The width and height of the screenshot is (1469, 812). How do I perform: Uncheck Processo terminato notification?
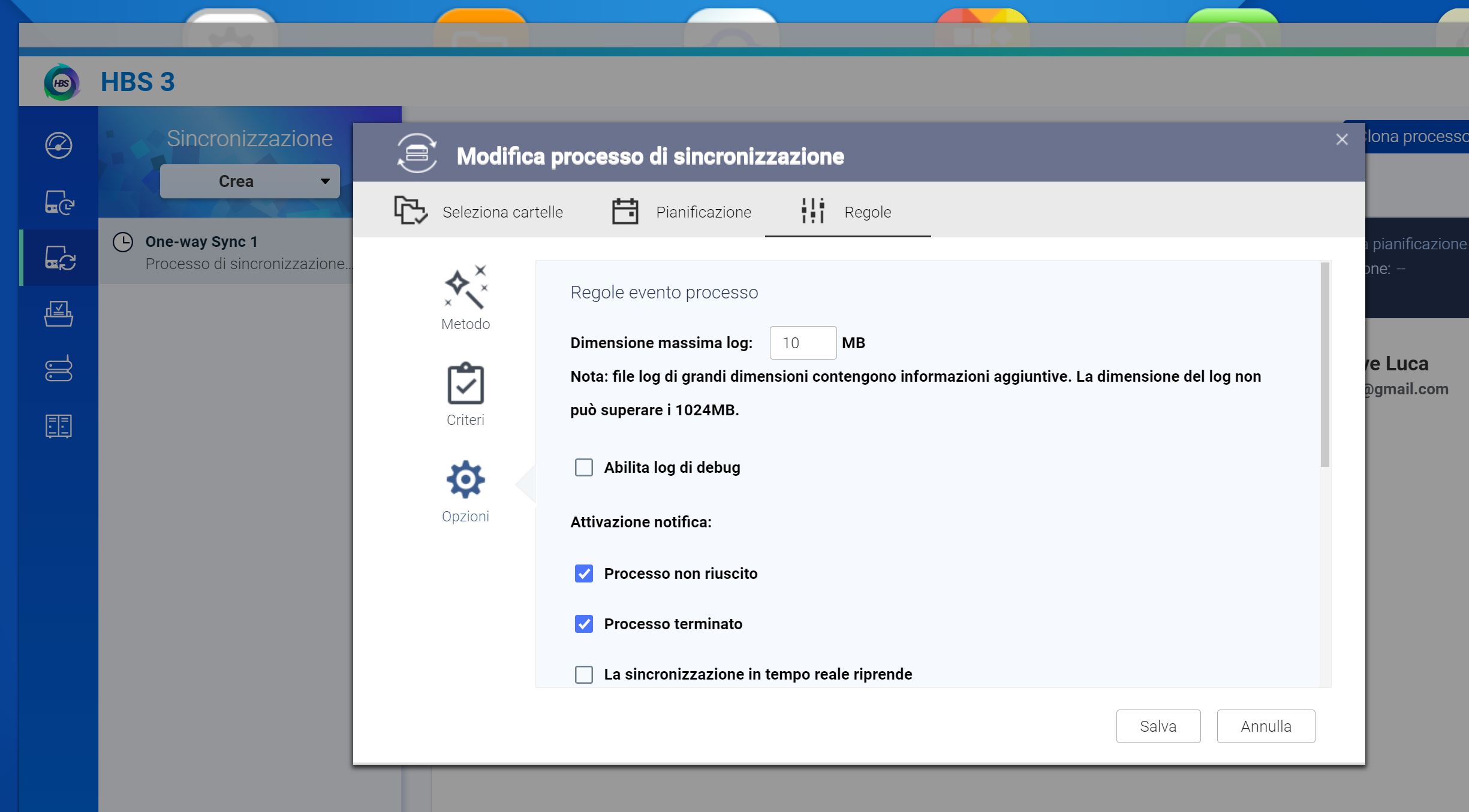(x=583, y=624)
